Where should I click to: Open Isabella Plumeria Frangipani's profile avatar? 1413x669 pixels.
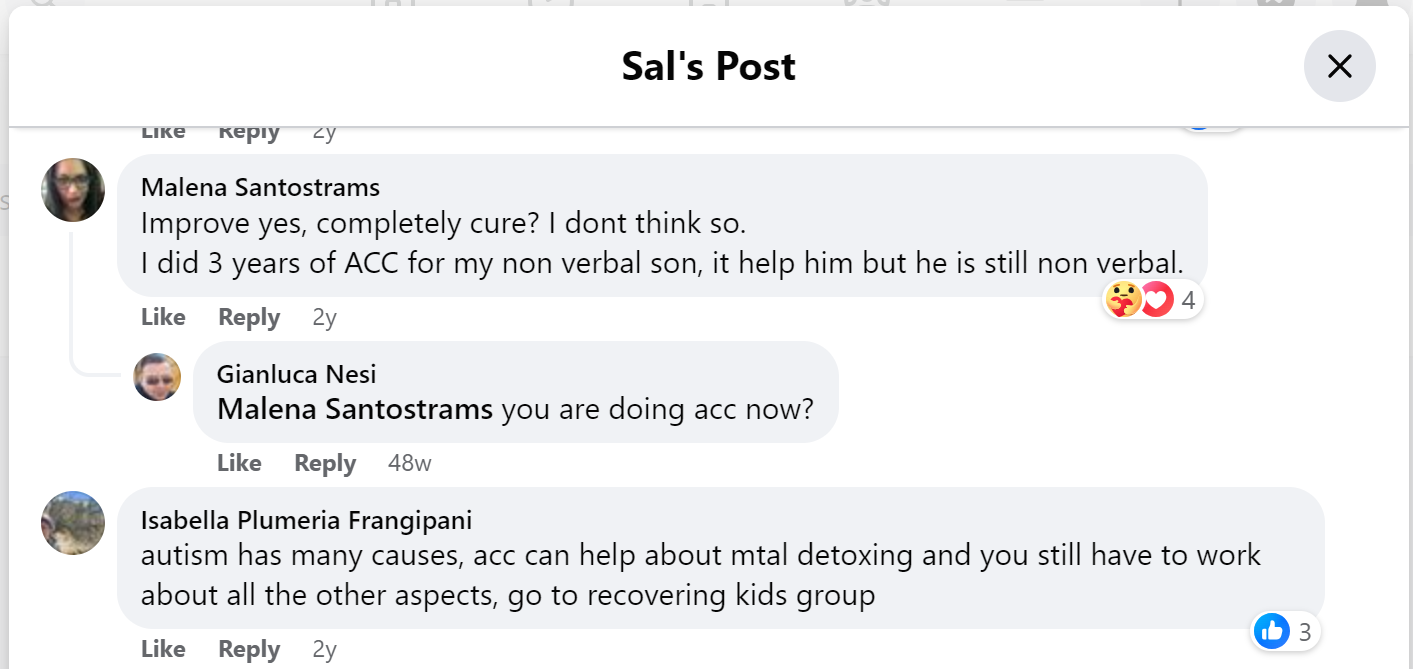point(73,522)
